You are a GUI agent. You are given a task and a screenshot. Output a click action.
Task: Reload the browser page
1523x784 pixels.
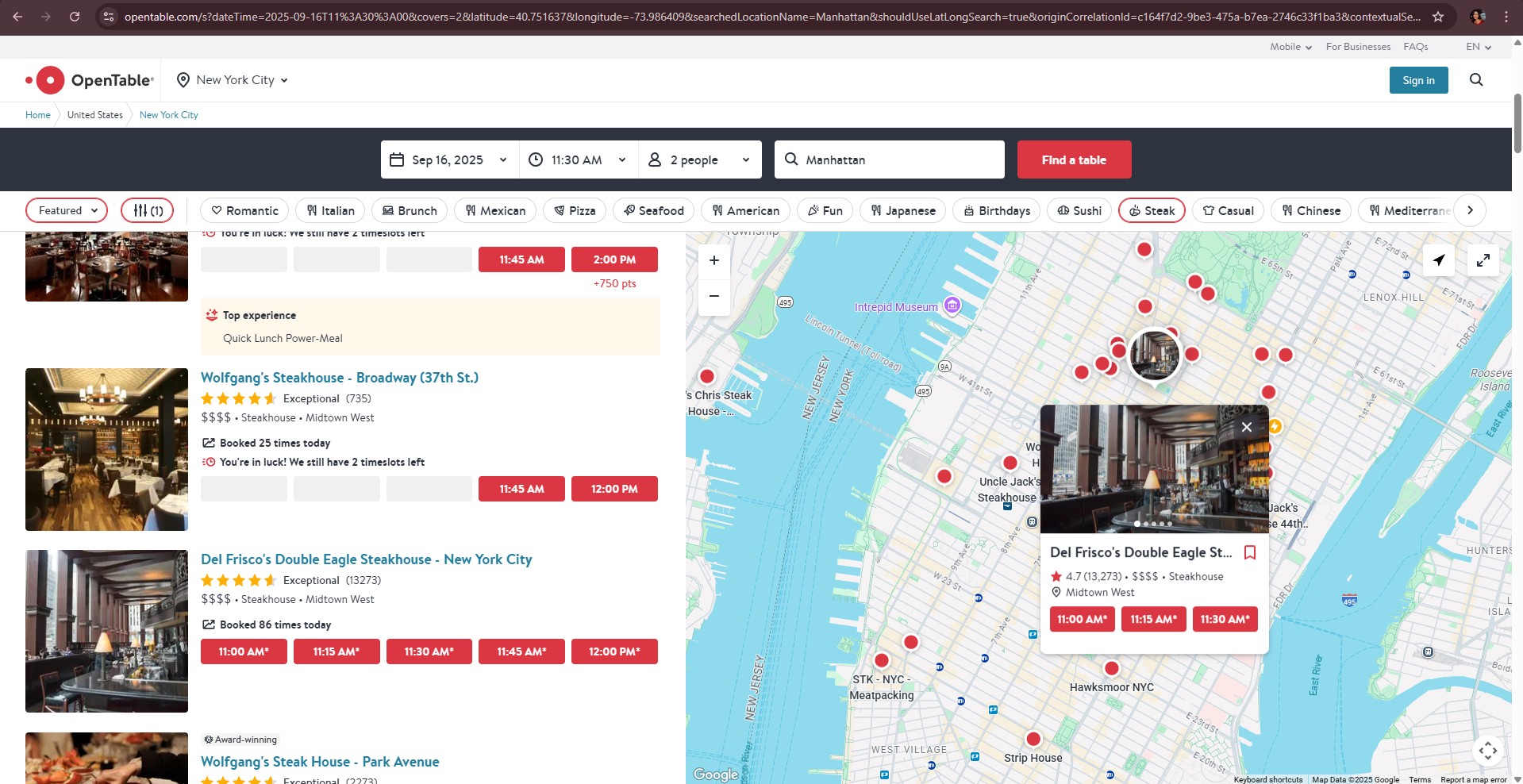point(75,16)
